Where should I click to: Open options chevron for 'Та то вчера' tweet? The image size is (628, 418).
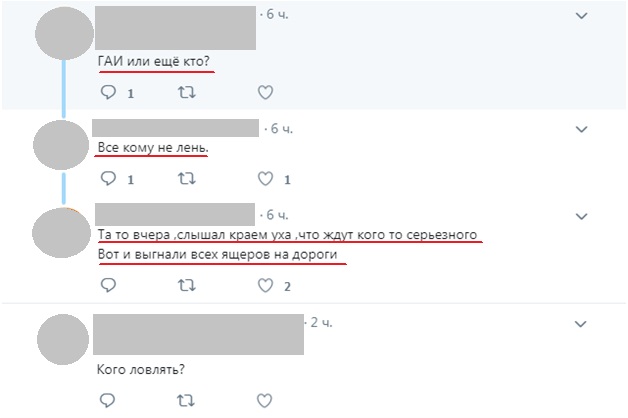coord(581,217)
